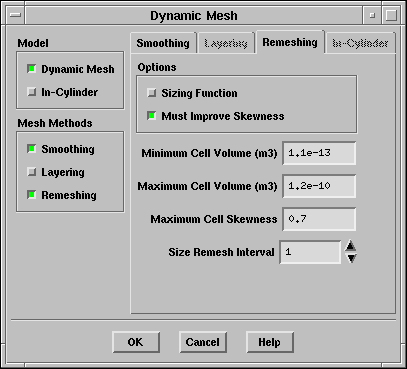Click the Minimum Cell Volume field
This screenshot has width=407, height=369.
coord(319,153)
